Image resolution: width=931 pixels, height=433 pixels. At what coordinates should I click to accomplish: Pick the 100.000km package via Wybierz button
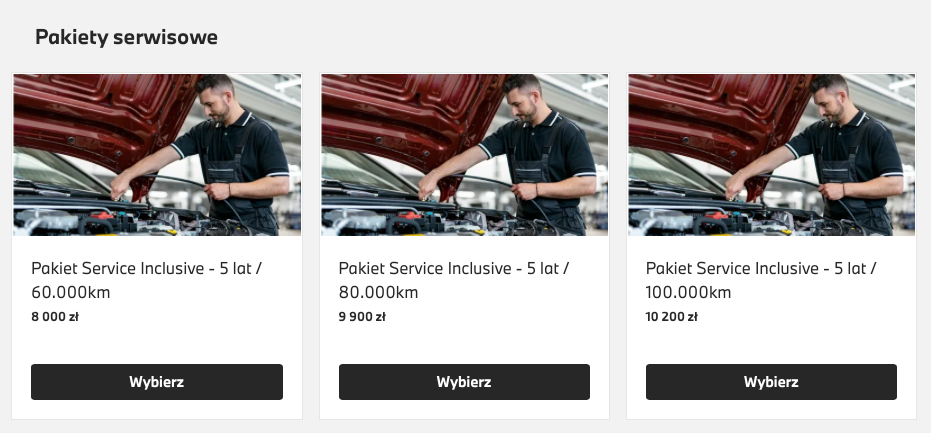(771, 382)
